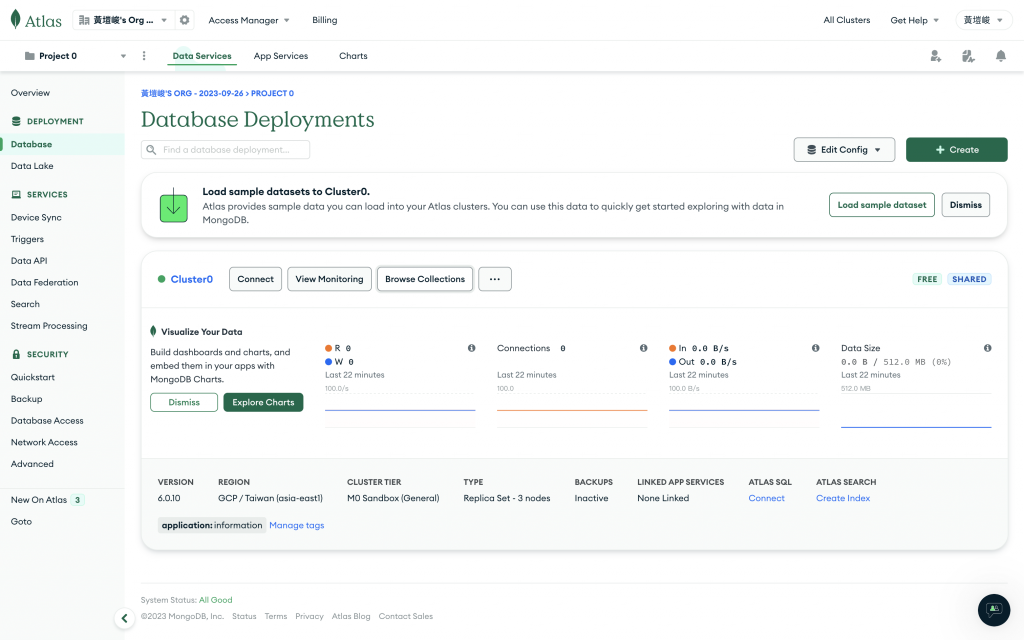The height and width of the screenshot is (640, 1024).
Task: Click the application:information tag
Action: pos(212,525)
